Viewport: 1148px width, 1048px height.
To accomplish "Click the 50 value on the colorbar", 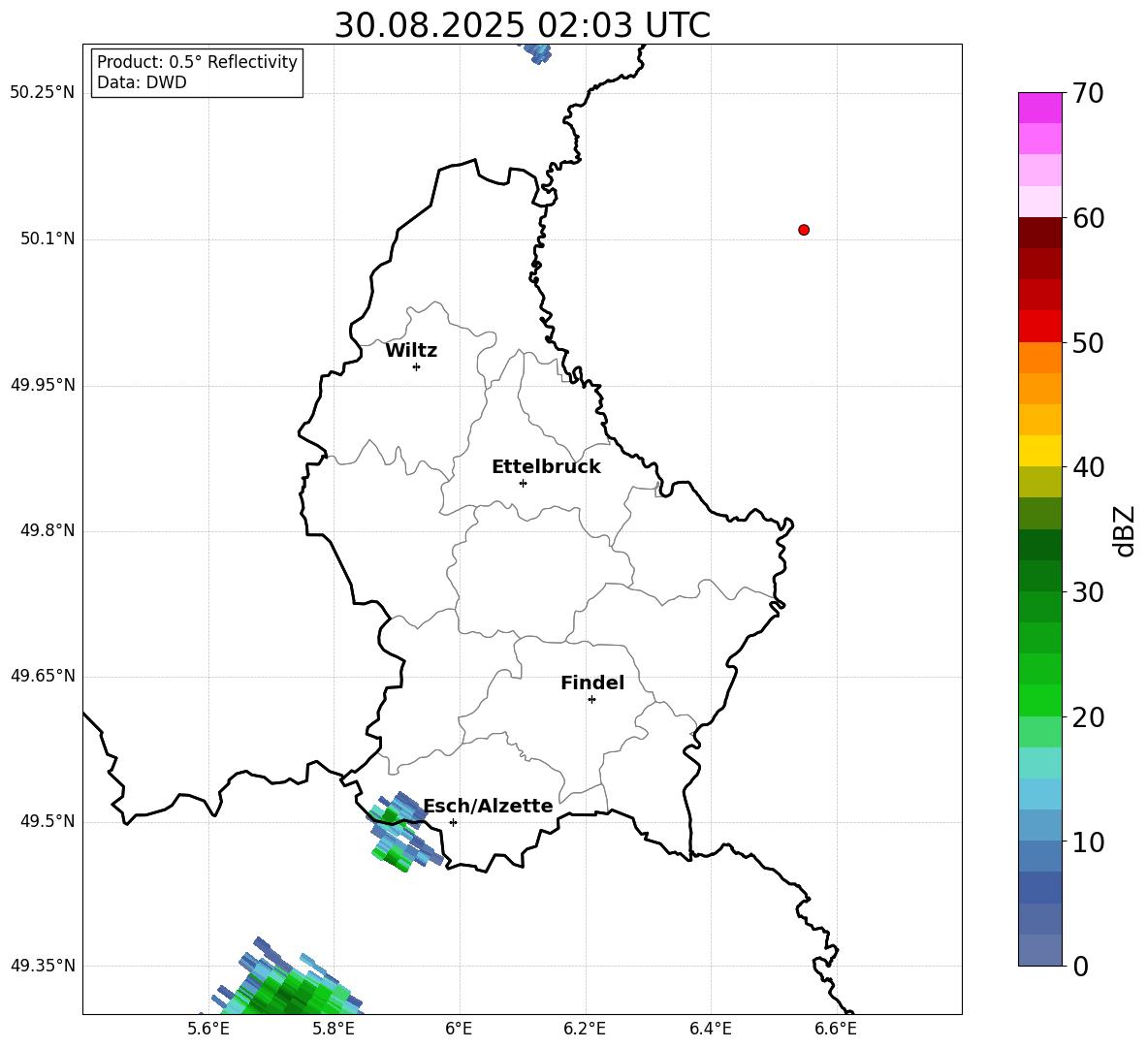I will (x=1088, y=343).
